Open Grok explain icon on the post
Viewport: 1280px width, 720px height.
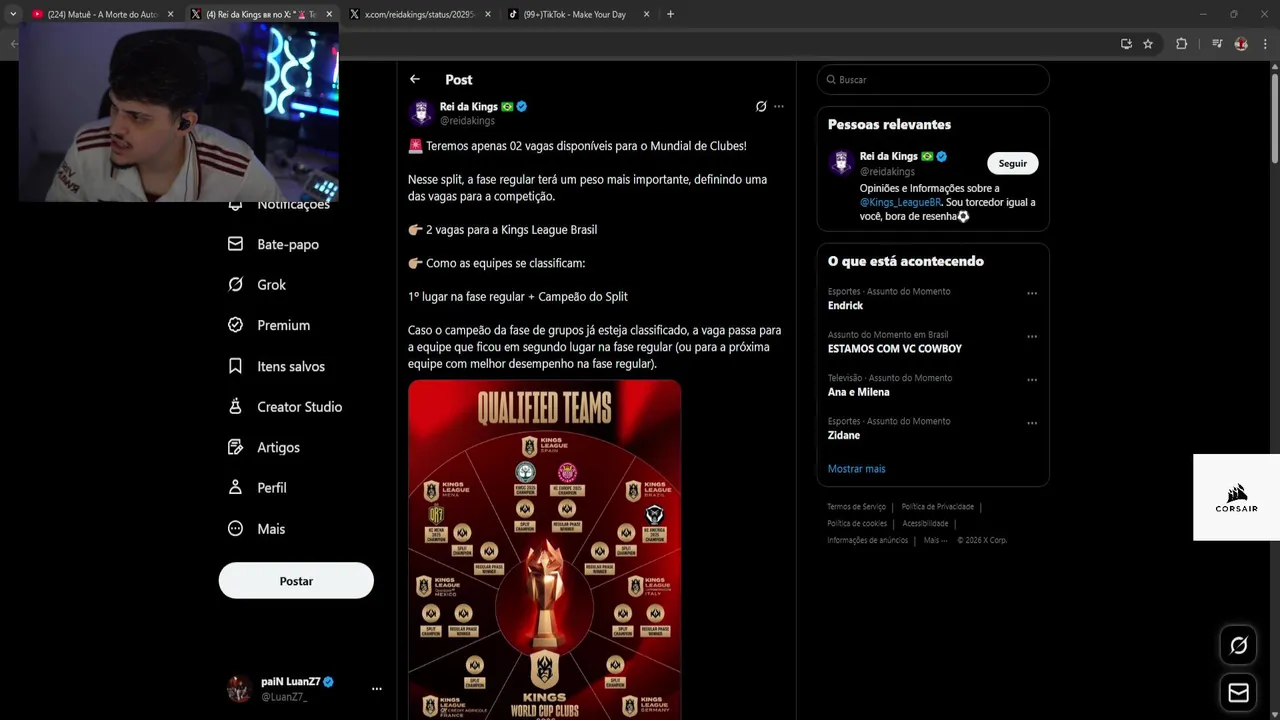click(761, 106)
